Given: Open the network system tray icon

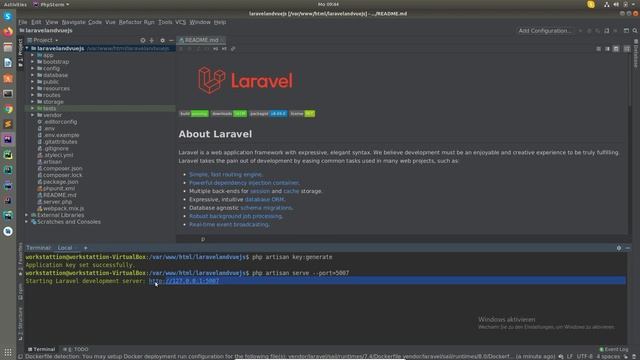Looking at the screenshot, I should pyautogui.click(x=607, y=4).
